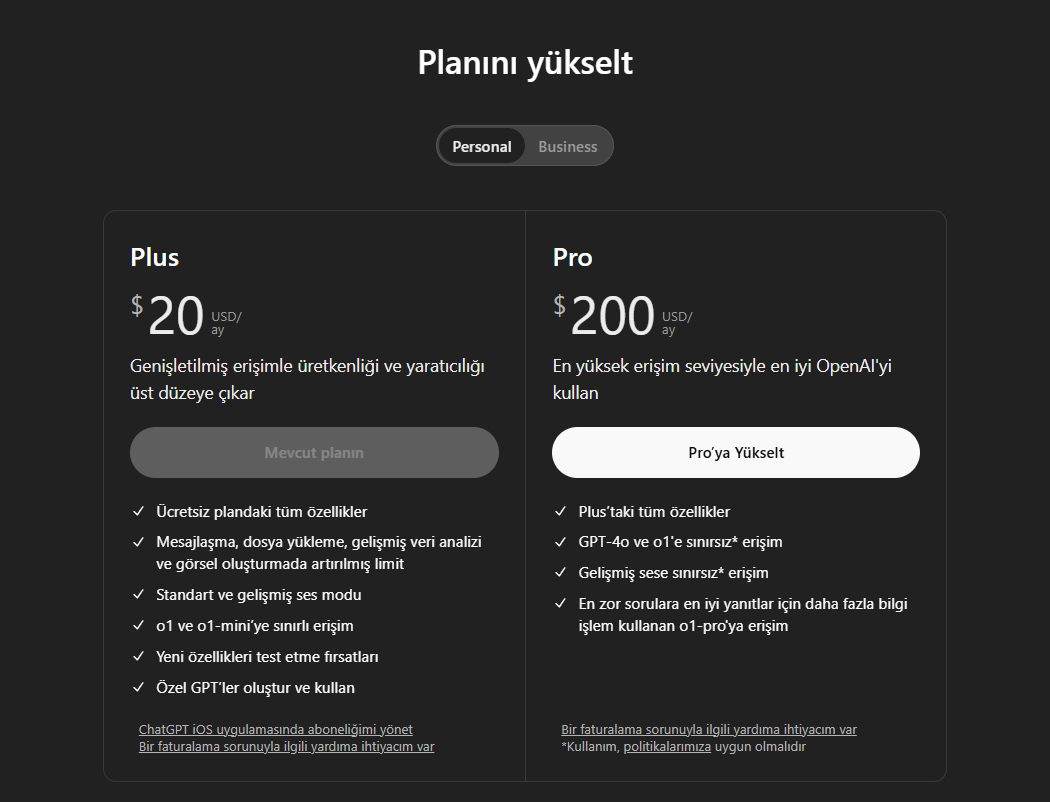Select the Pro plan heading
The height and width of the screenshot is (802, 1050).
tap(572, 257)
